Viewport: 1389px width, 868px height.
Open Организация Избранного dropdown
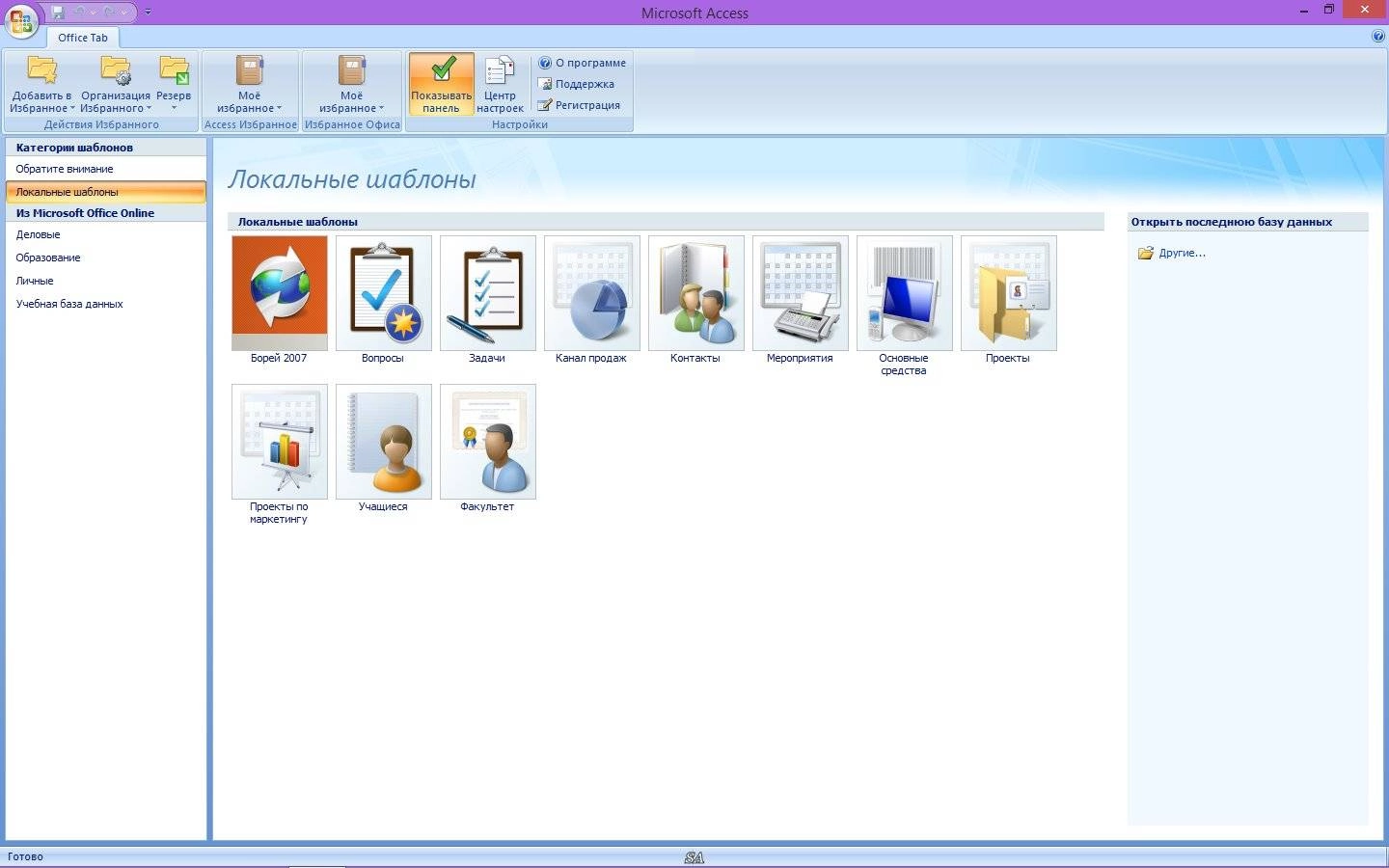coord(116,85)
